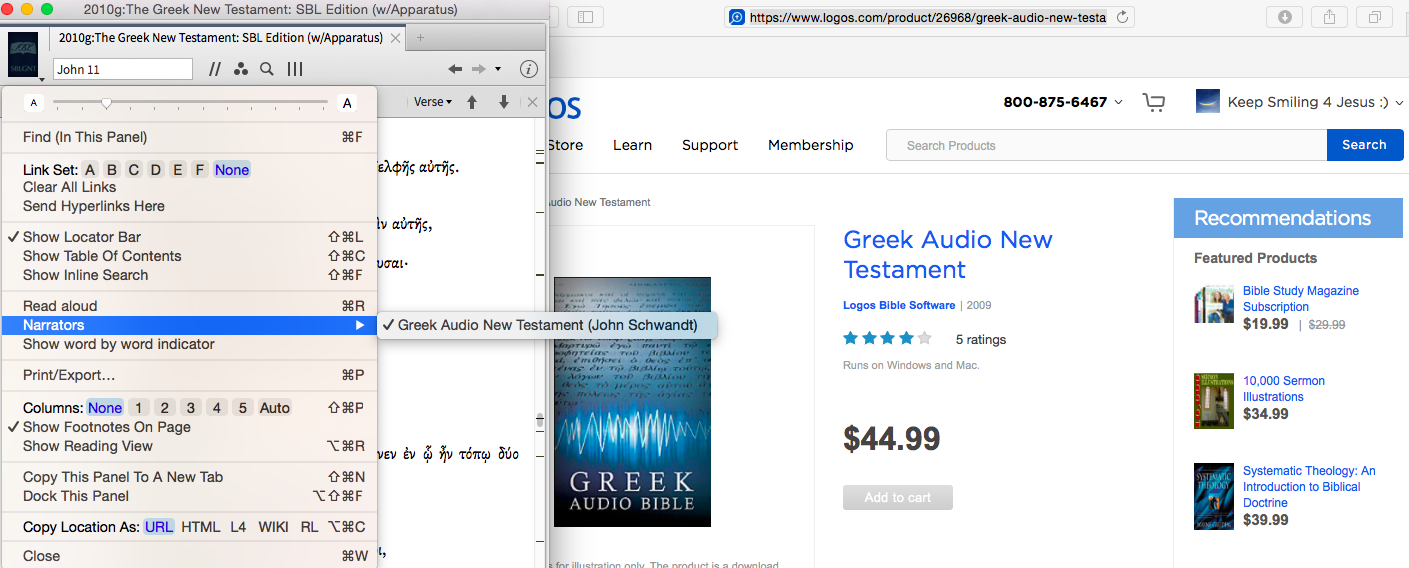Open the shopping cart icon on Logos site

(x=1154, y=102)
